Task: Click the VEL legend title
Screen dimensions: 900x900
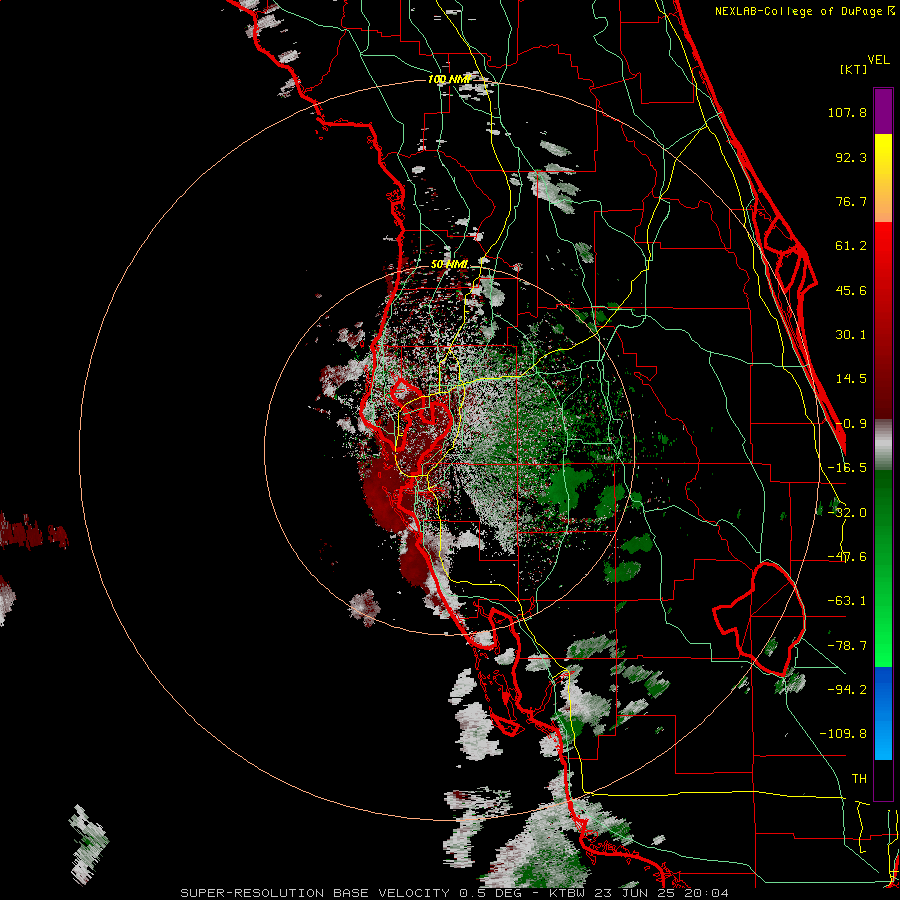Action: click(x=878, y=60)
